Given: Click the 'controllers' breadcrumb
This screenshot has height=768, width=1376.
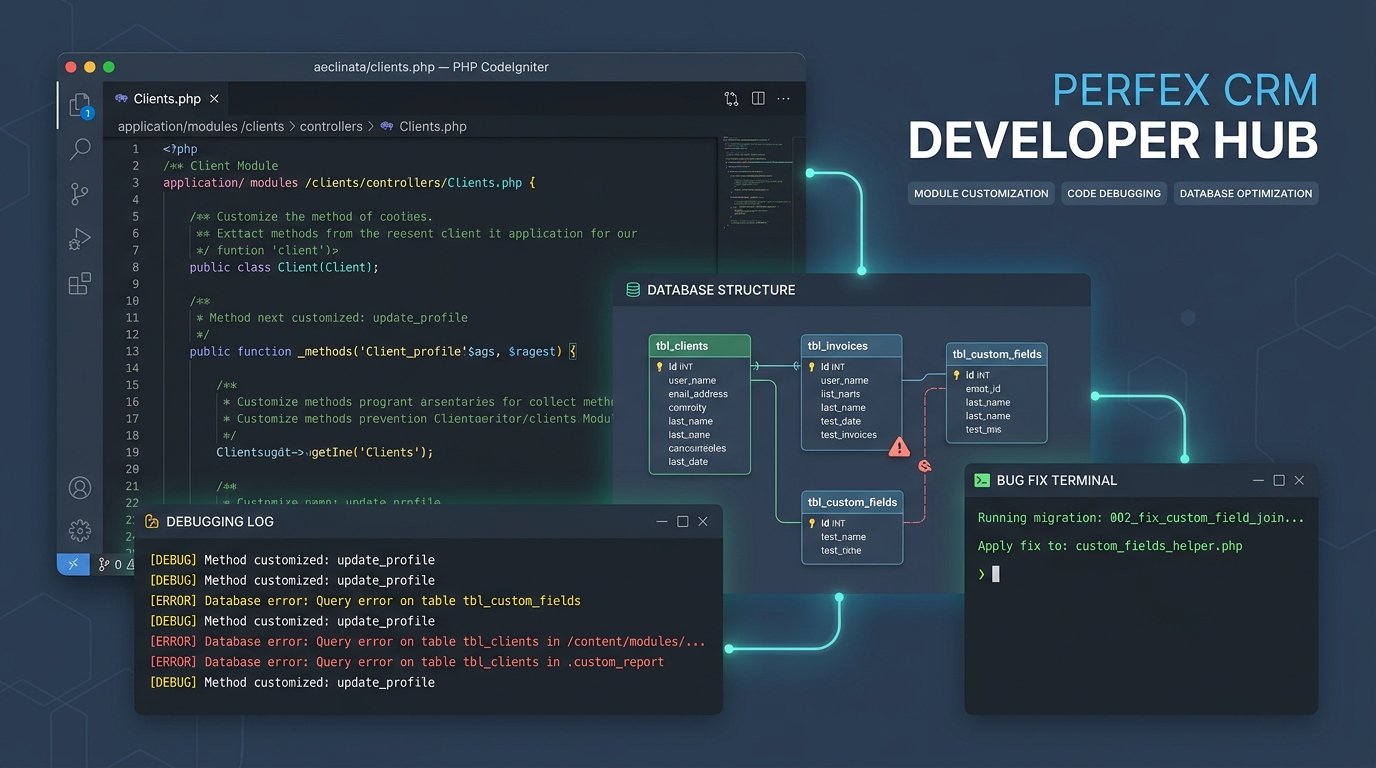Looking at the screenshot, I should 331,127.
